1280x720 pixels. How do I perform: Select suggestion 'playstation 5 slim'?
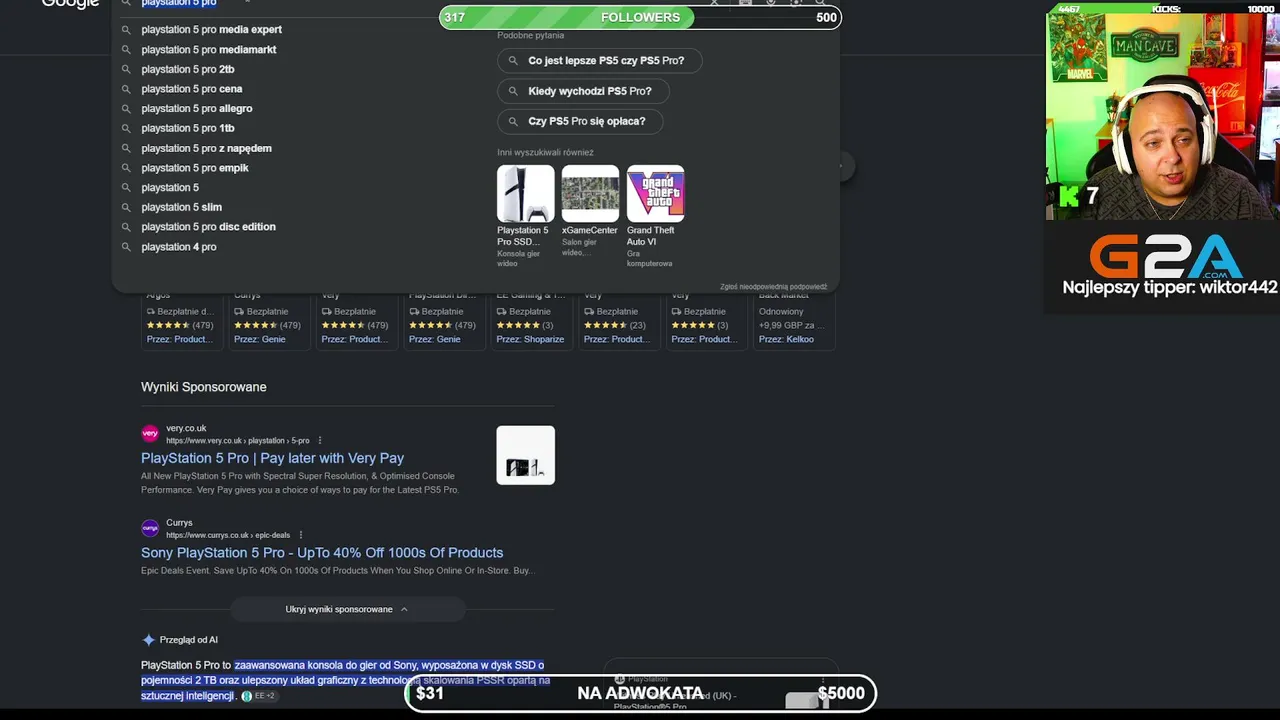point(181,207)
